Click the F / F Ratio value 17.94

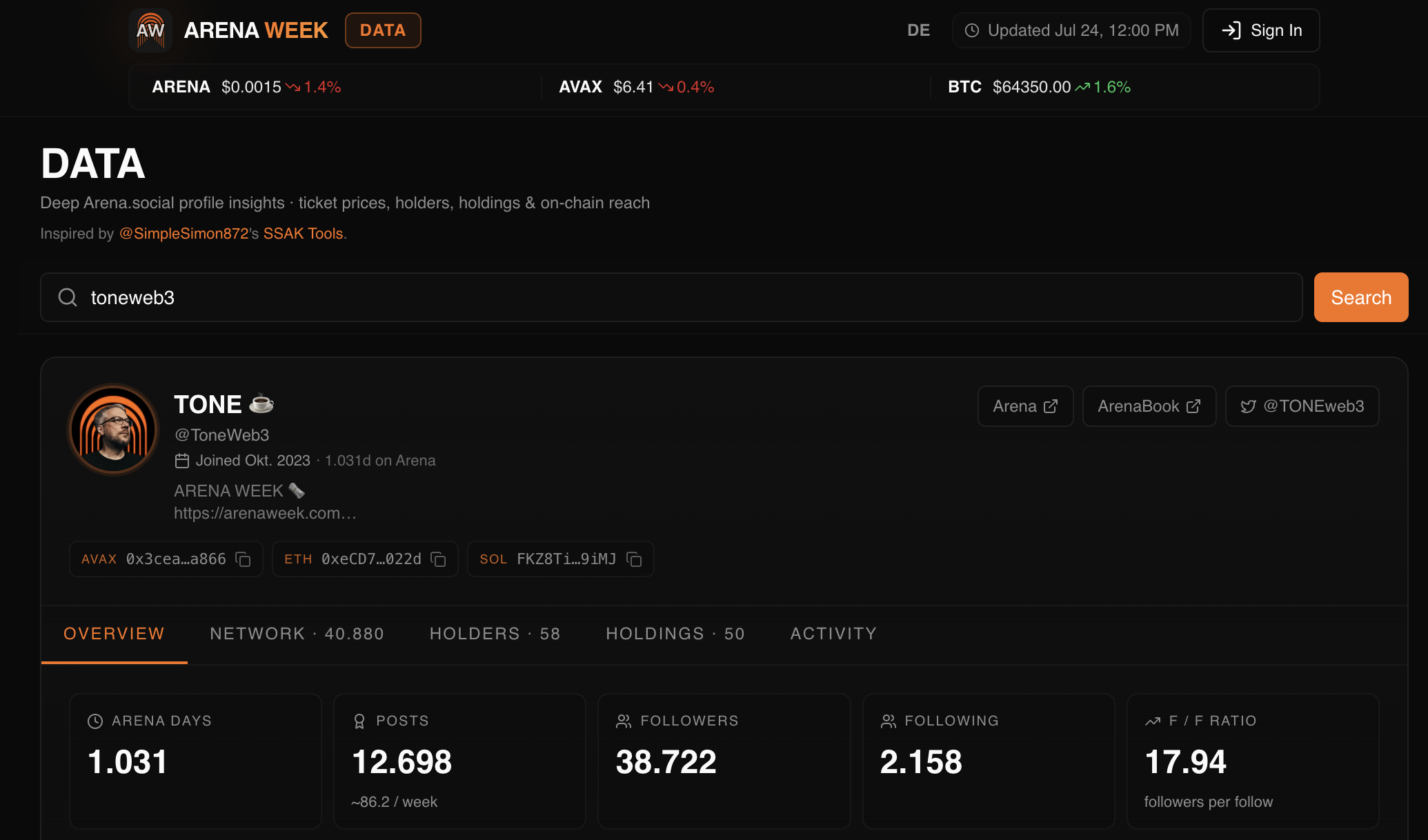pyautogui.click(x=1186, y=762)
